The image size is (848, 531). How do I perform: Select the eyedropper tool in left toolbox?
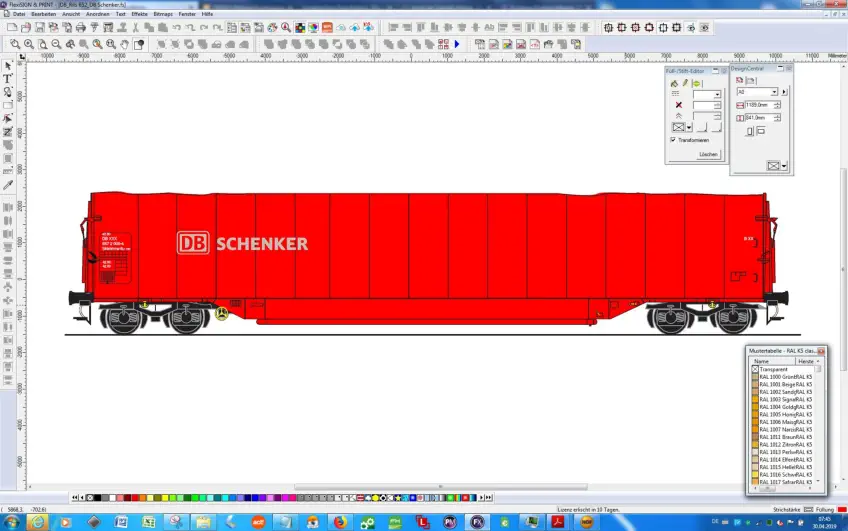point(8,185)
